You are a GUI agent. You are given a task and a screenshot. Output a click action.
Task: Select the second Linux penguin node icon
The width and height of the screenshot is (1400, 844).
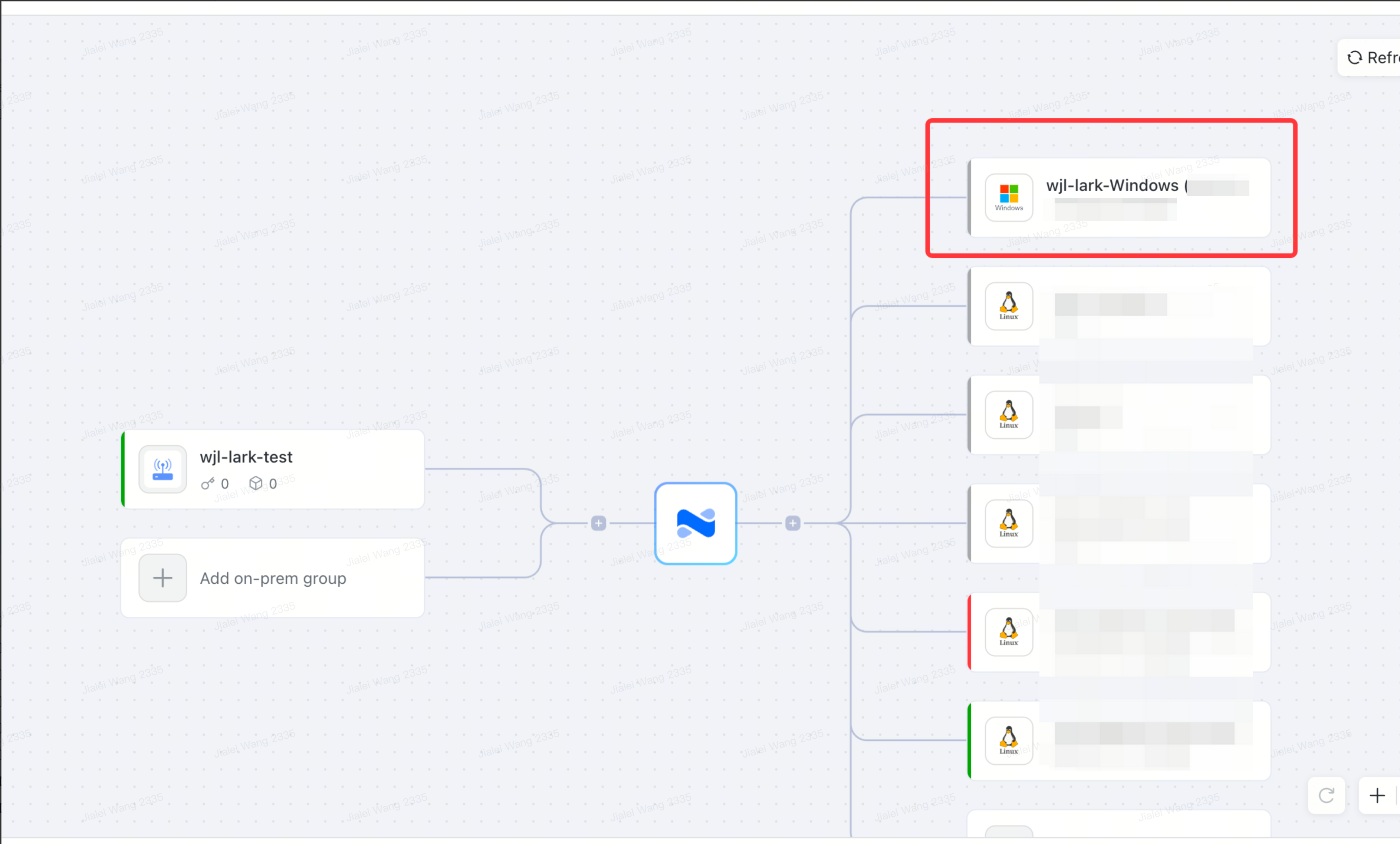[1009, 415]
